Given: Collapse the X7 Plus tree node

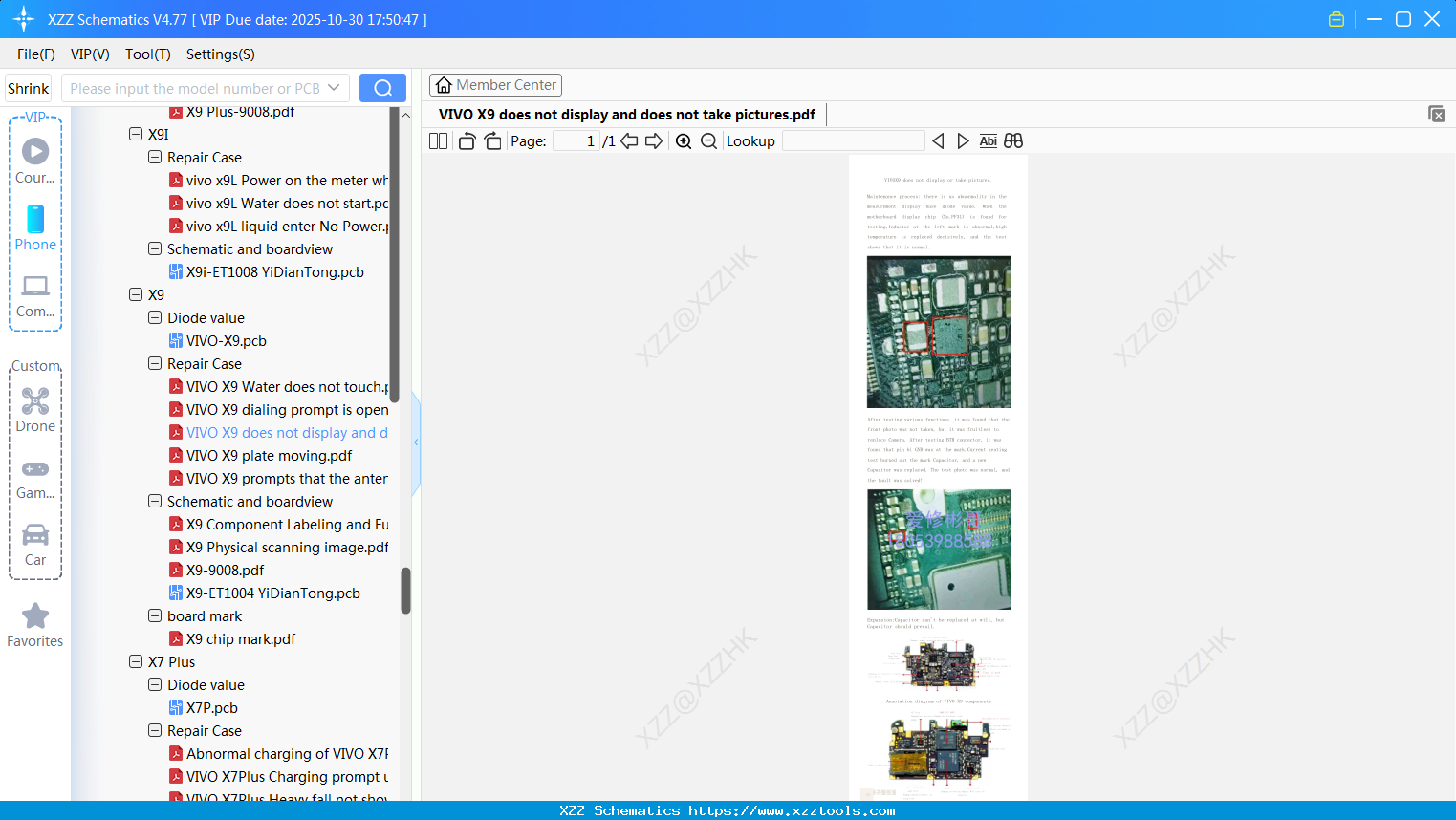Looking at the screenshot, I should point(136,662).
